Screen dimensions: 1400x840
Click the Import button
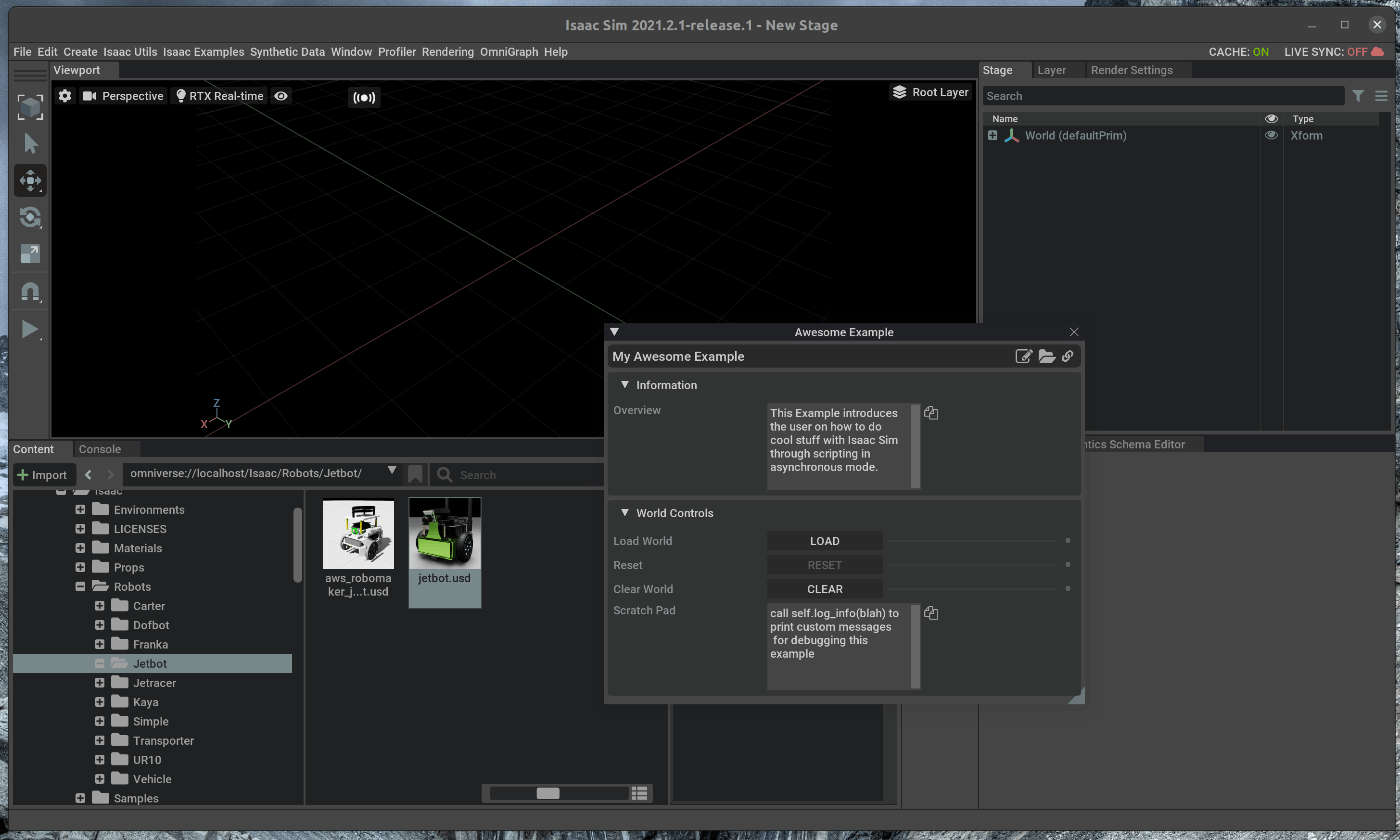tap(42, 475)
